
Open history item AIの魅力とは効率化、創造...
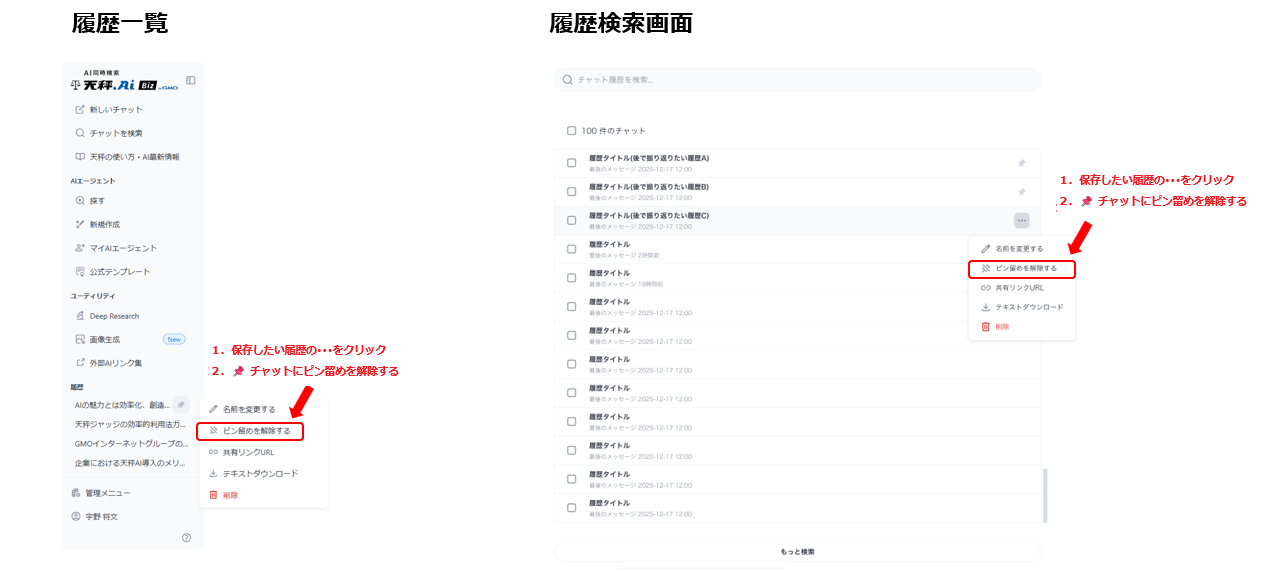click(123, 405)
